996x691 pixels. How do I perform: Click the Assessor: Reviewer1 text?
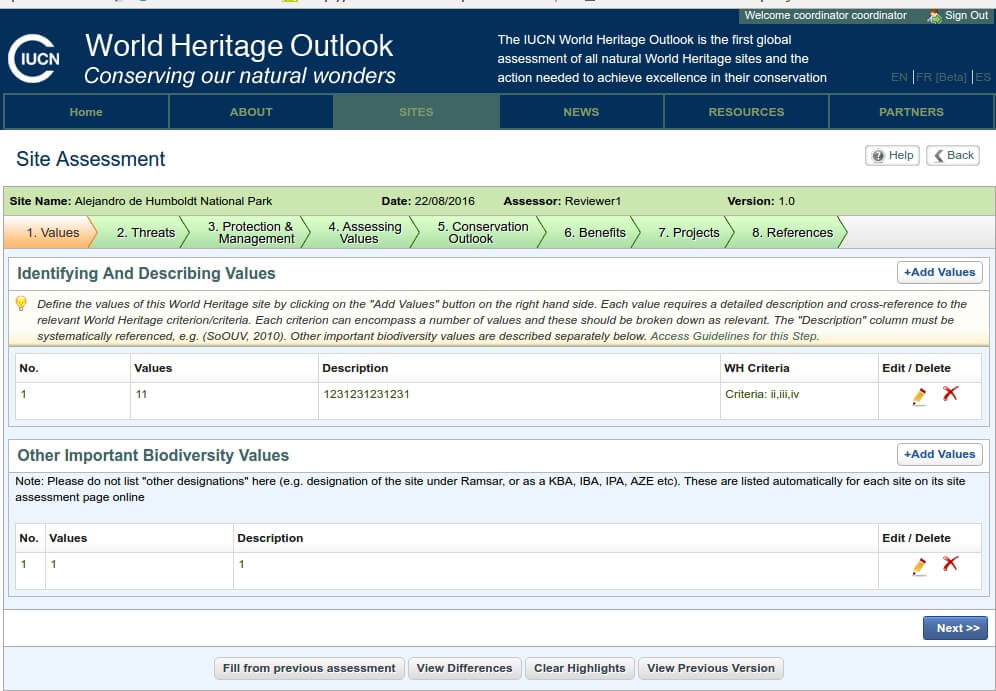click(x=562, y=201)
